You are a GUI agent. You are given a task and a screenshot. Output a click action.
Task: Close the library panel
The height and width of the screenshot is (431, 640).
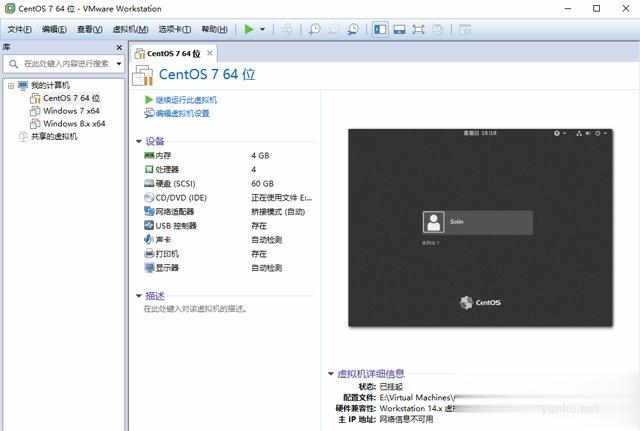click(x=119, y=48)
